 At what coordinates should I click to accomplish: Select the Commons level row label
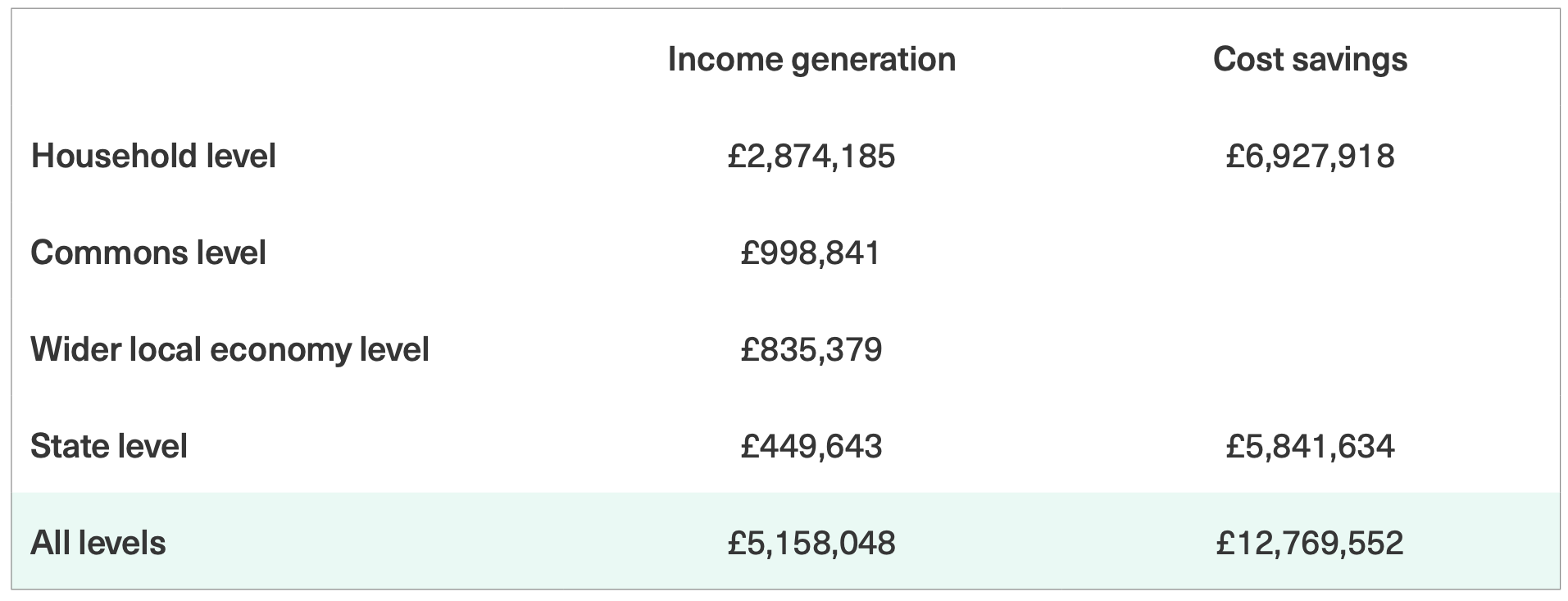pyautogui.click(x=148, y=253)
